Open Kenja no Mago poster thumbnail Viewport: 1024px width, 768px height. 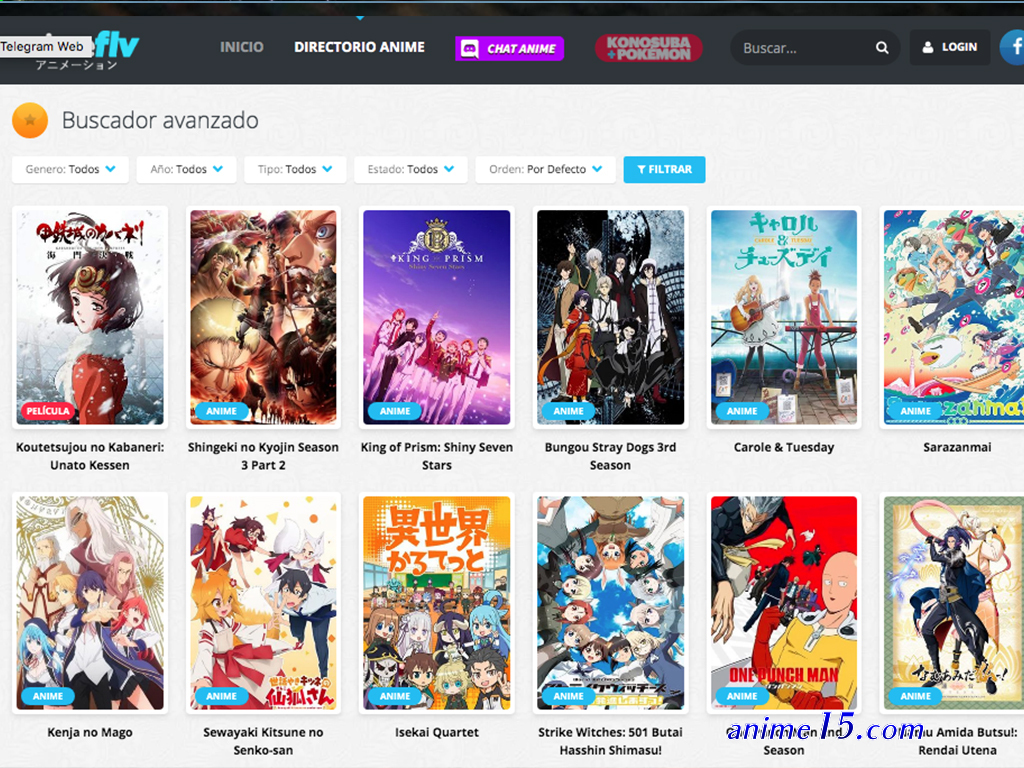(90, 603)
